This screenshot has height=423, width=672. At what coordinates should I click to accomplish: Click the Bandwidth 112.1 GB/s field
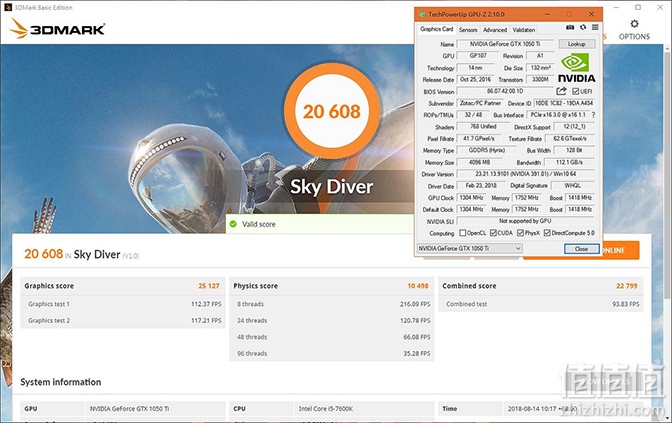pos(569,162)
